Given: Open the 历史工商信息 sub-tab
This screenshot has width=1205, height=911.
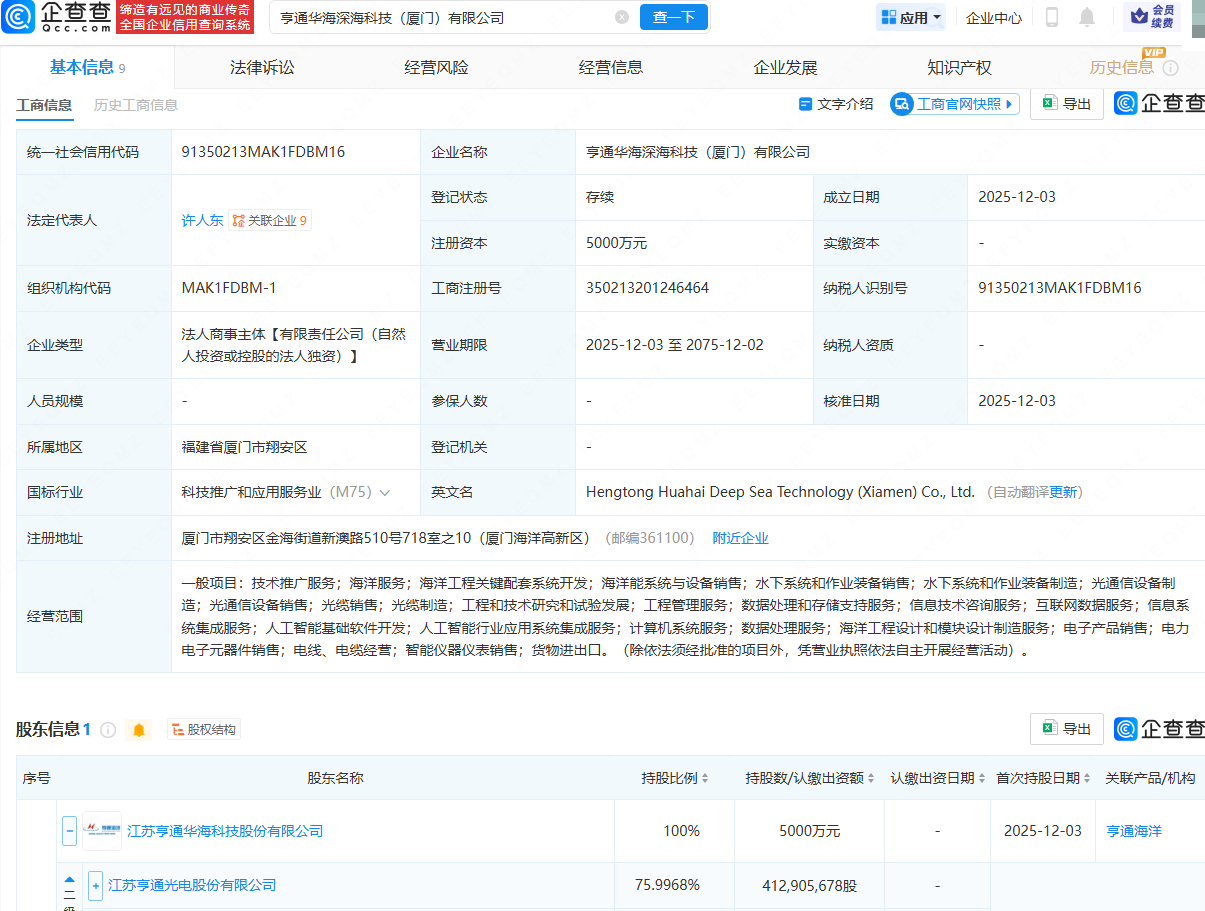Looking at the screenshot, I should tap(136, 105).
